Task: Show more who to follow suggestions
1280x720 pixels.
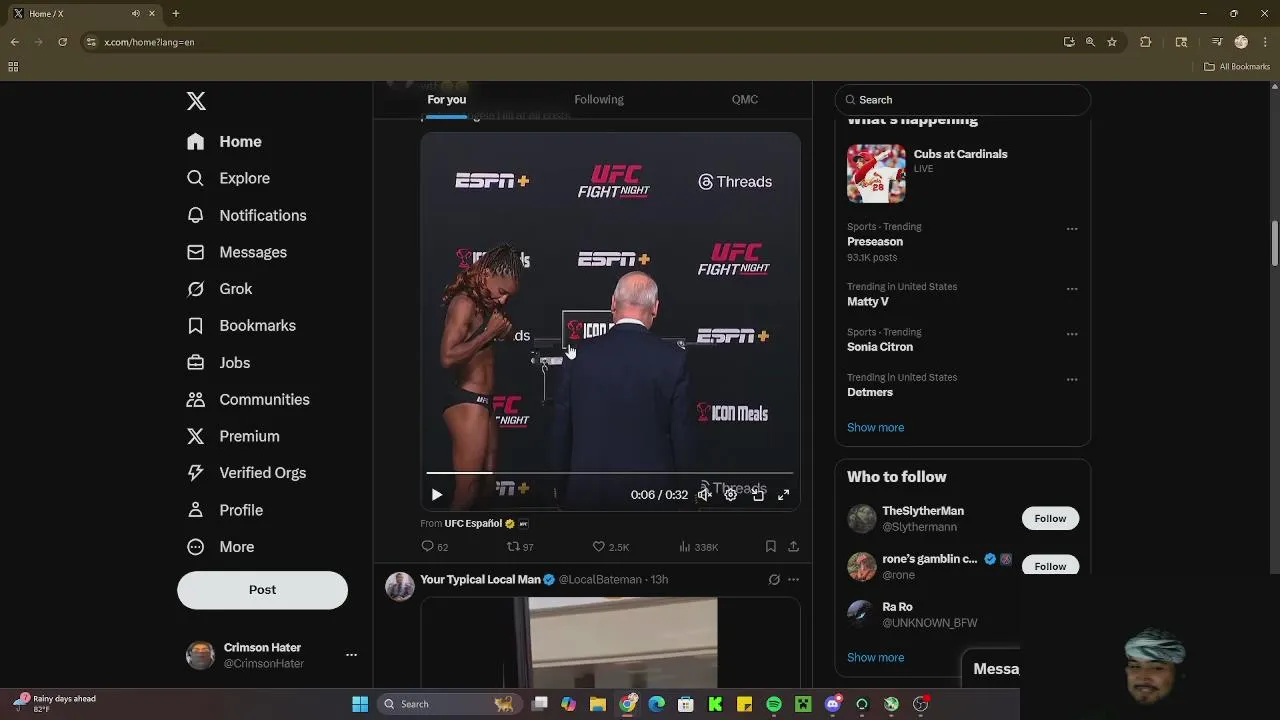Action: coord(875,658)
